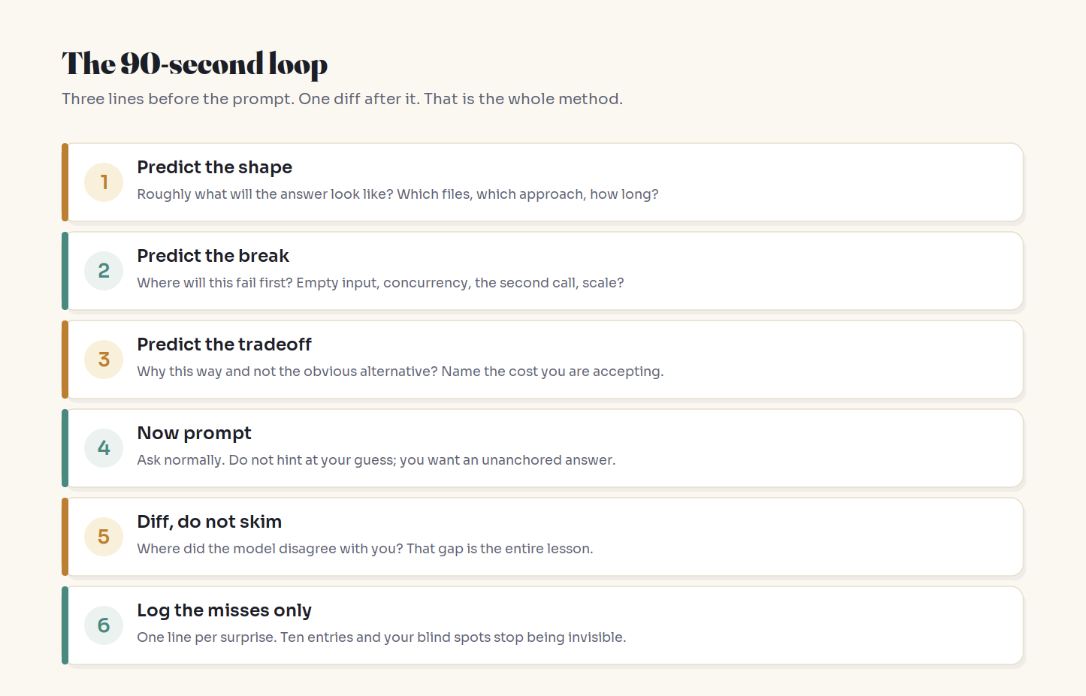Click the number 2 circle badge
1086x696 pixels.
click(x=104, y=271)
